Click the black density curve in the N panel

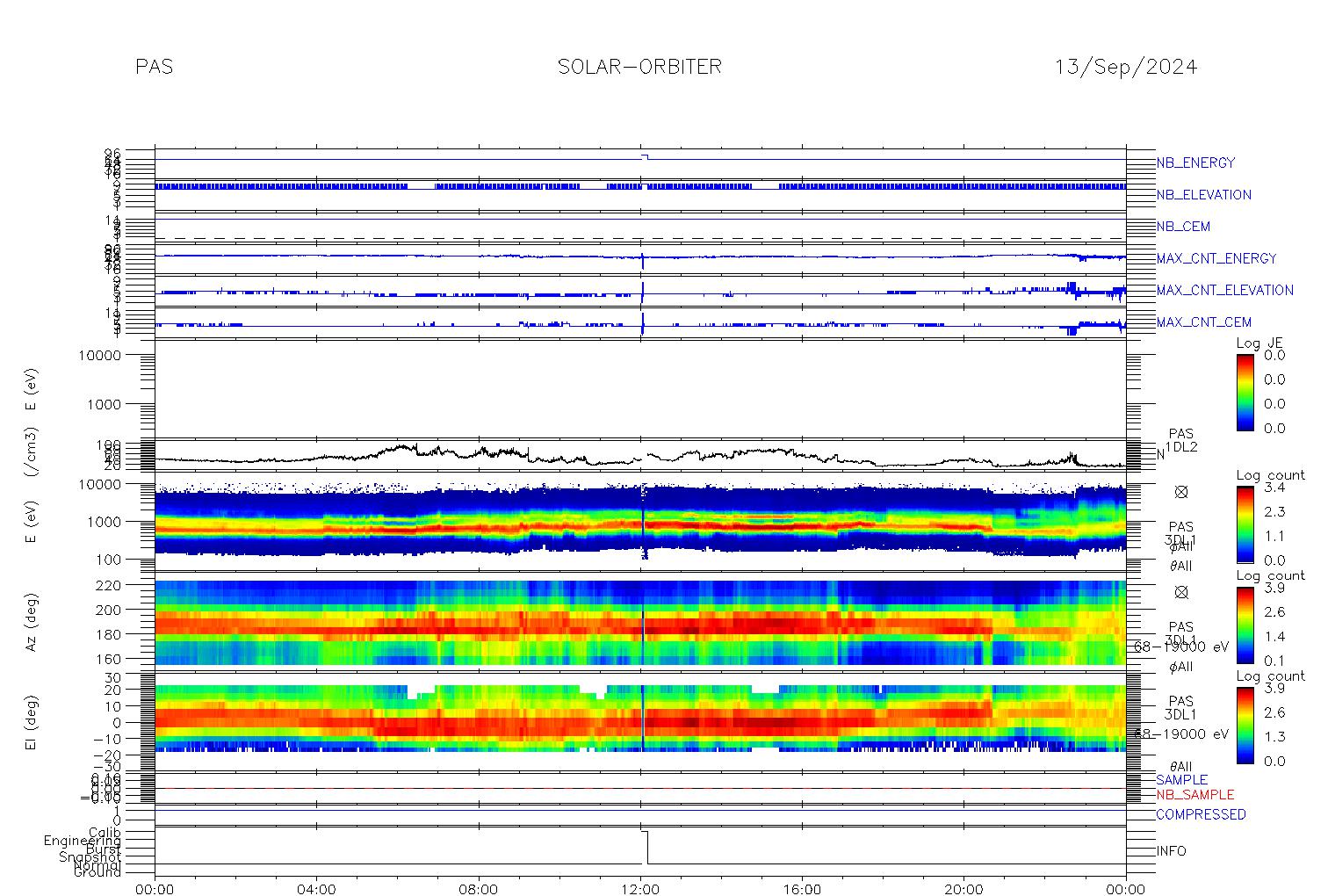click(640, 457)
